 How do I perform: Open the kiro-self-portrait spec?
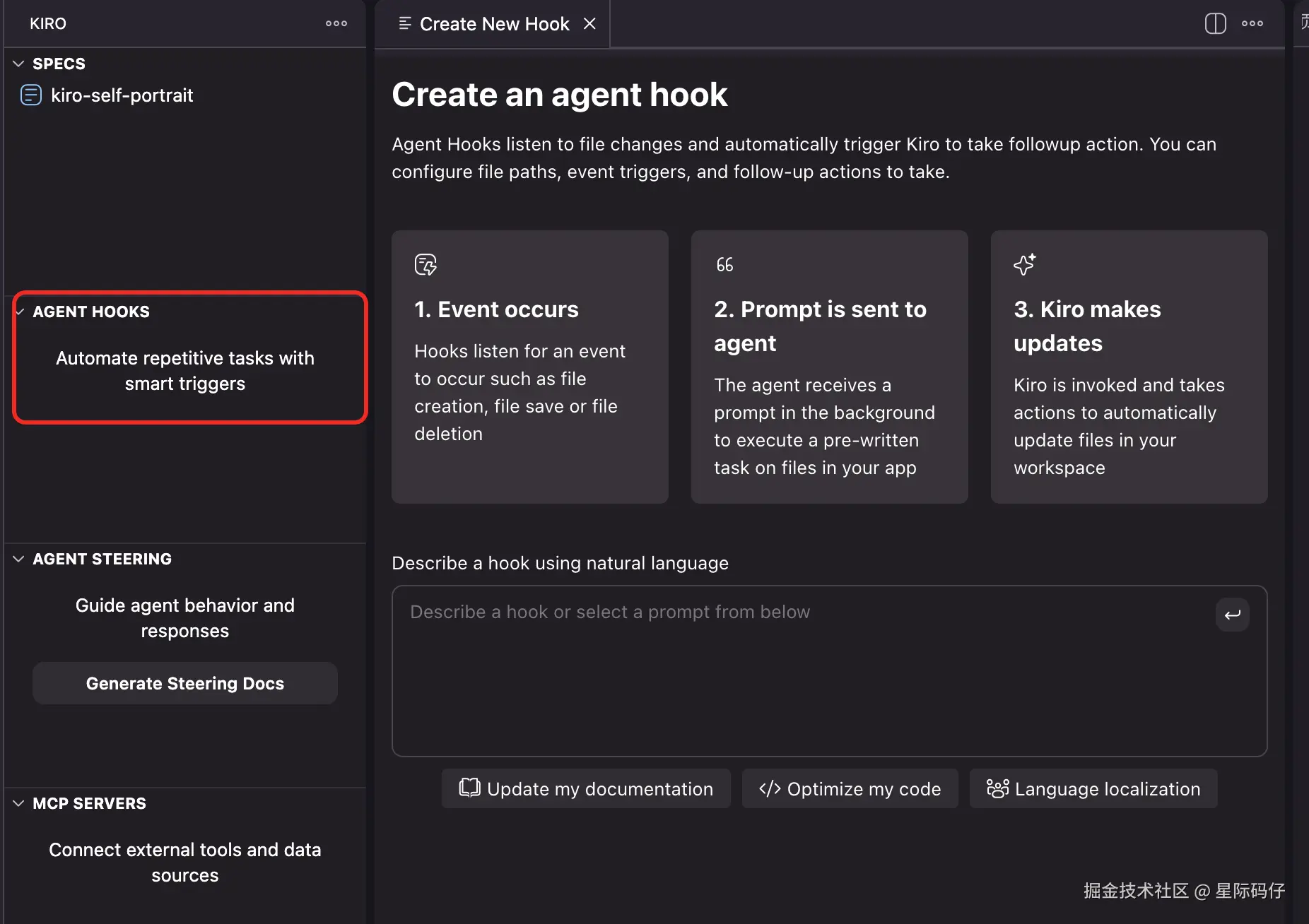pos(122,95)
